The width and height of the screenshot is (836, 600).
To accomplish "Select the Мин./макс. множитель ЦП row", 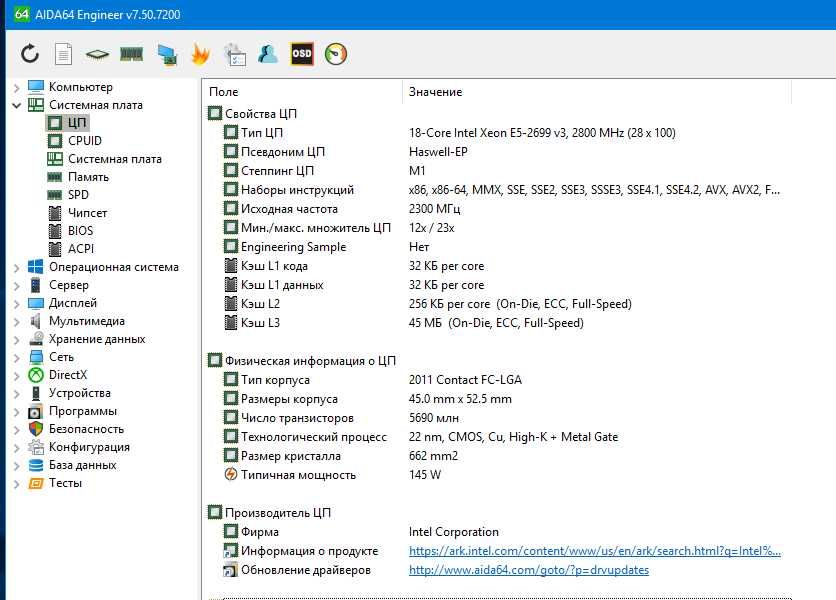I will coord(499,228).
